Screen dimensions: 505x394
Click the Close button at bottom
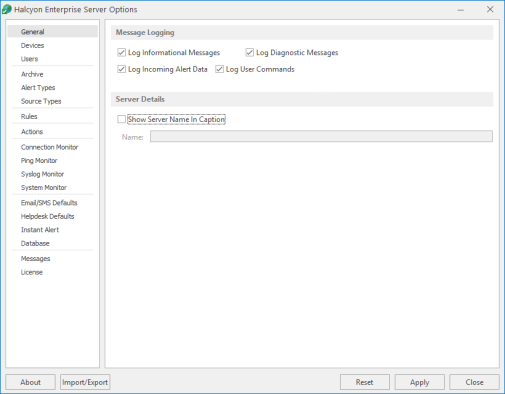tap(474, 382)
